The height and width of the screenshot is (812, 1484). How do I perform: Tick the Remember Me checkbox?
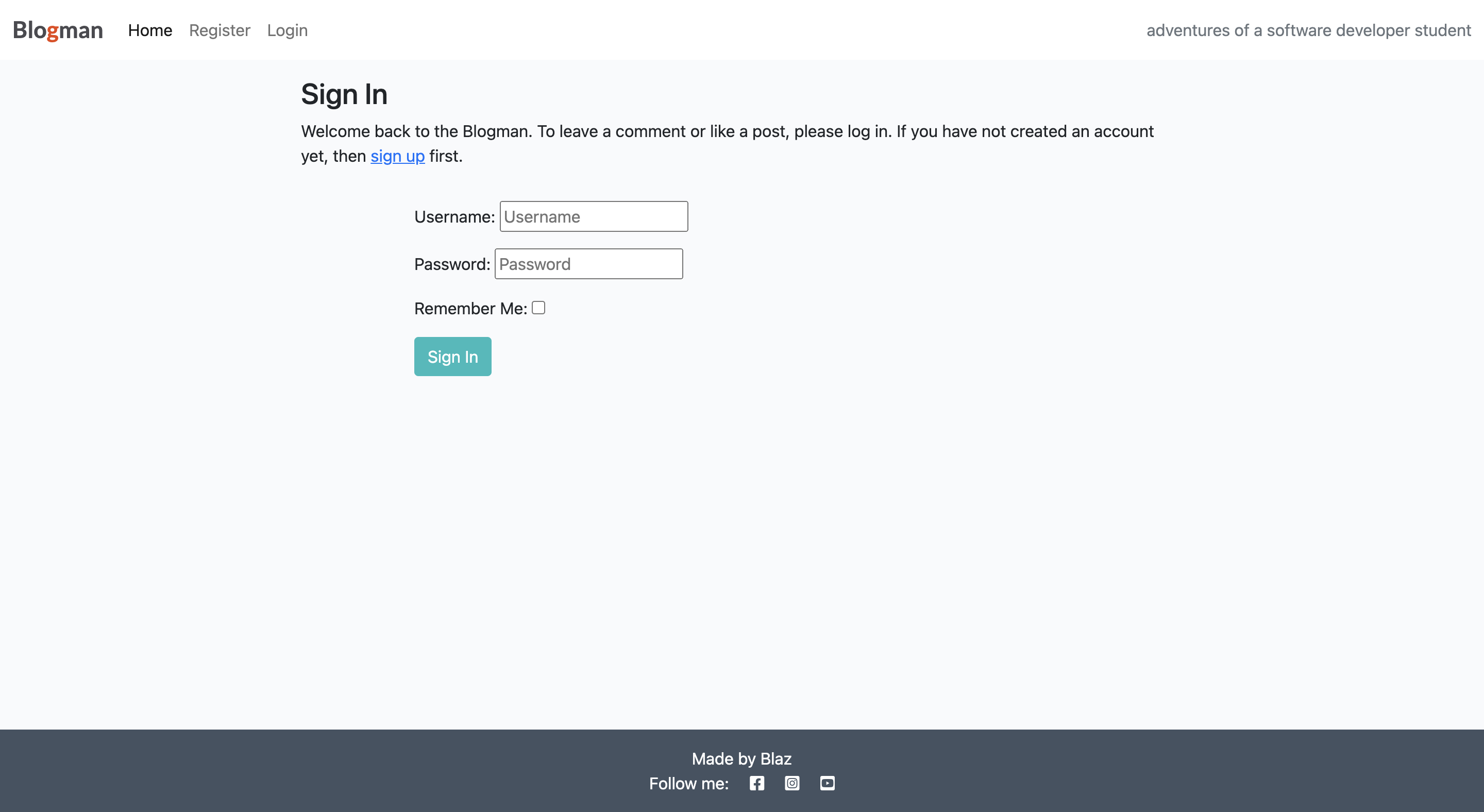coord(538,308)
